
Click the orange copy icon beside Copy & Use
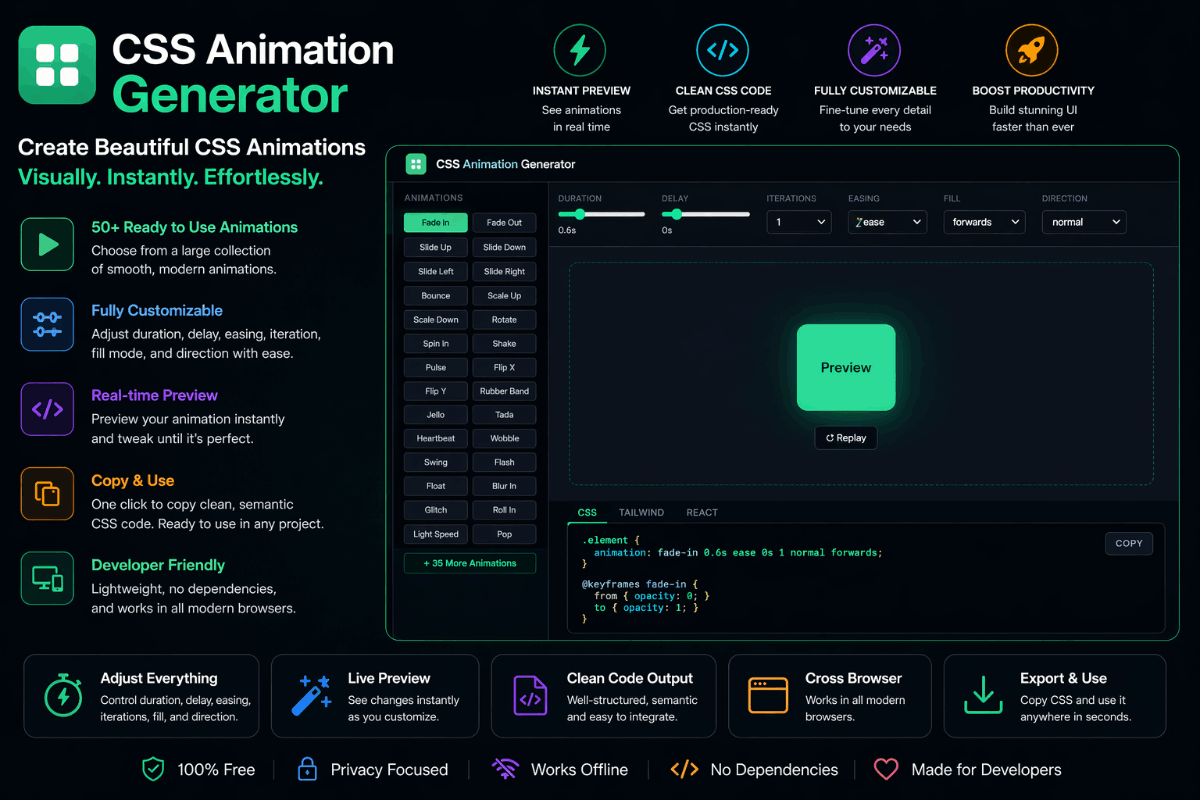click(48, 493)
